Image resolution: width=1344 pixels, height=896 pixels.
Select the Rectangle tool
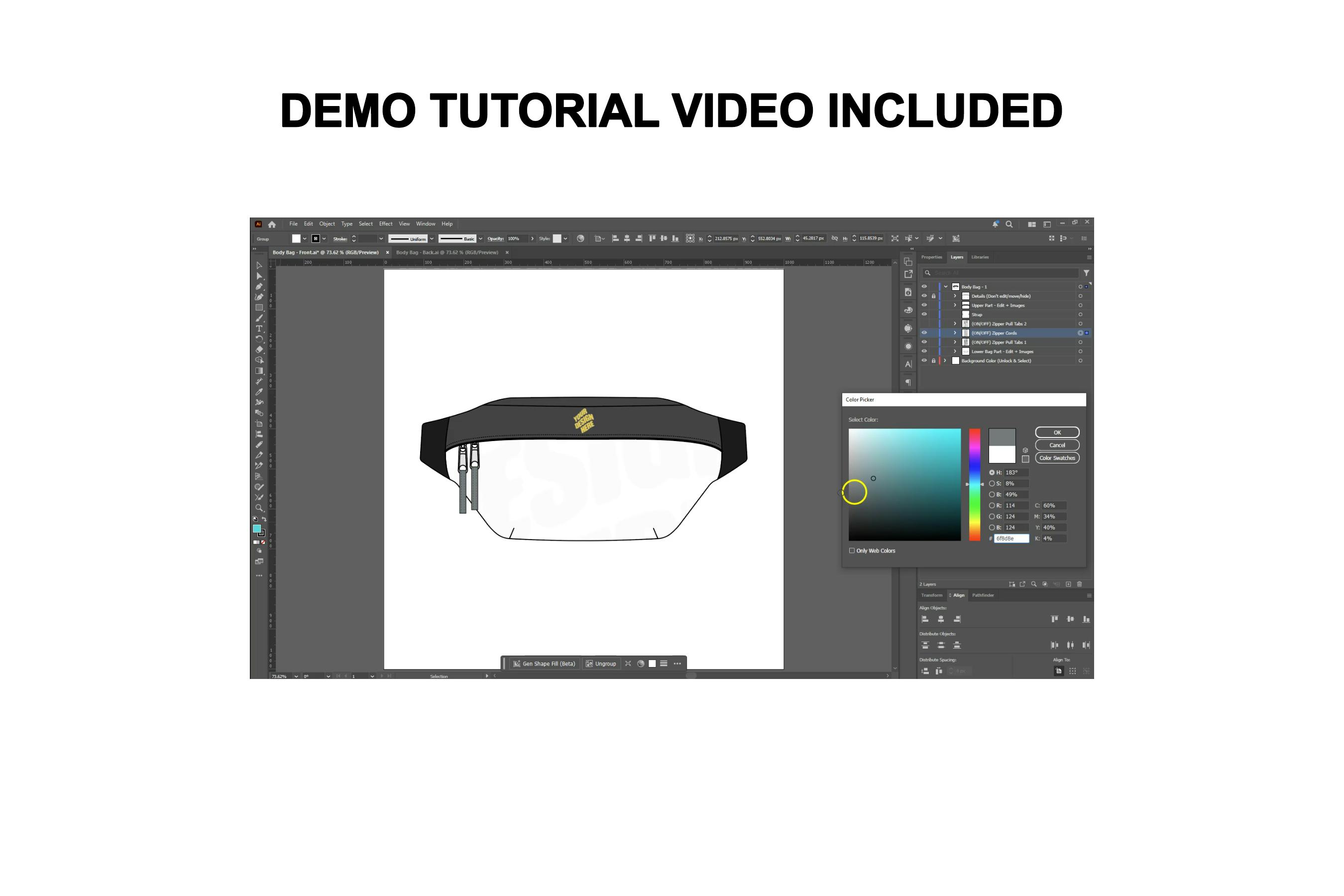pos(259,308)
